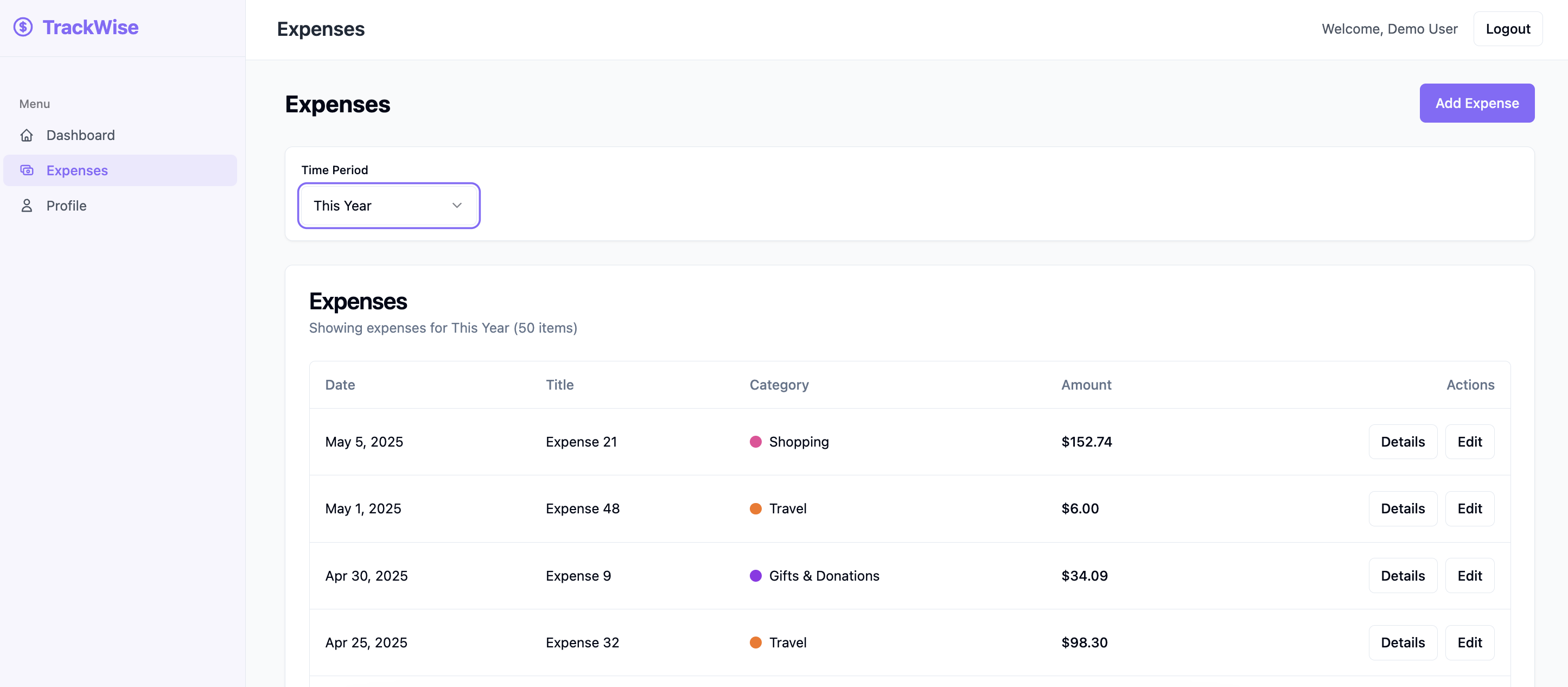Click the TrackWise dollar logo icon
Screen dimensions: 1568x687
pos(23,27)
